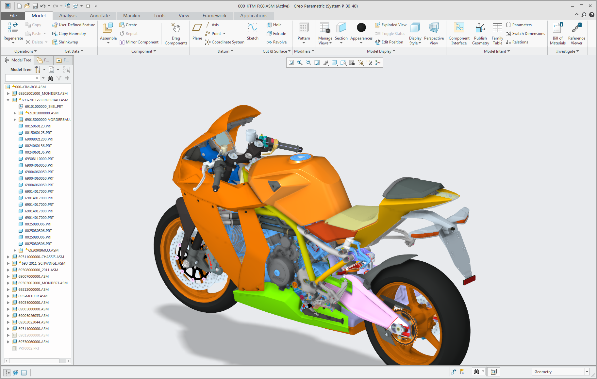Click the User-Defined Feature button
597x379 pixels.
(x=73, y=25)
